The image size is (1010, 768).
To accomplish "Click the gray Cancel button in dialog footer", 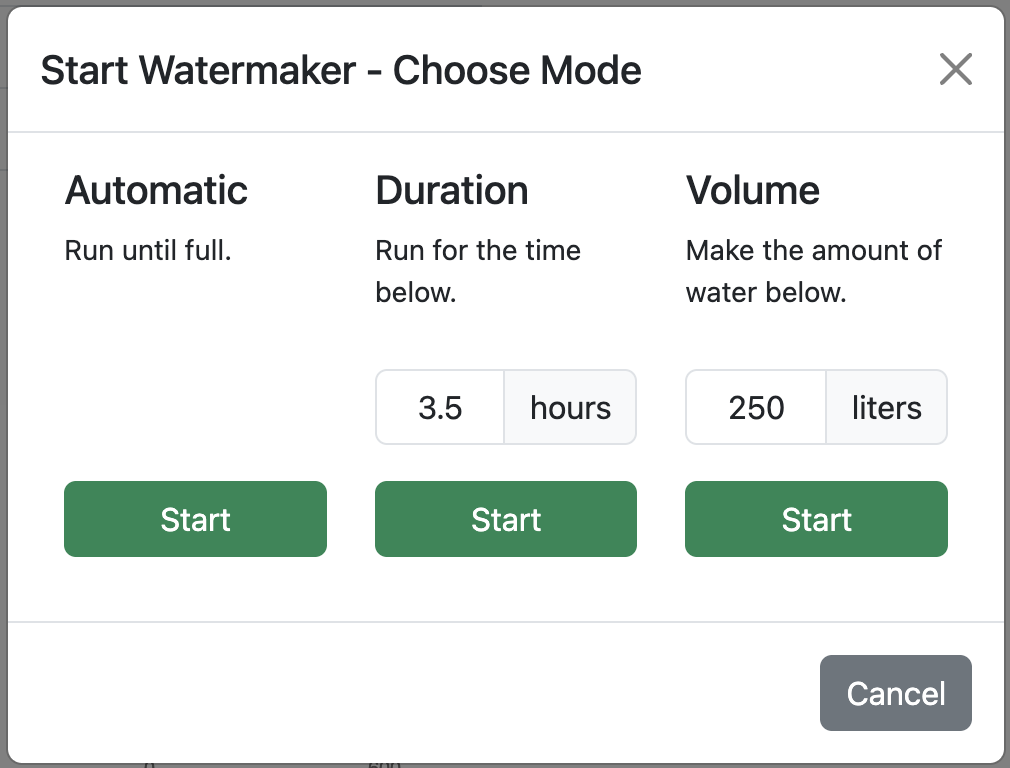I will (895, 693).
